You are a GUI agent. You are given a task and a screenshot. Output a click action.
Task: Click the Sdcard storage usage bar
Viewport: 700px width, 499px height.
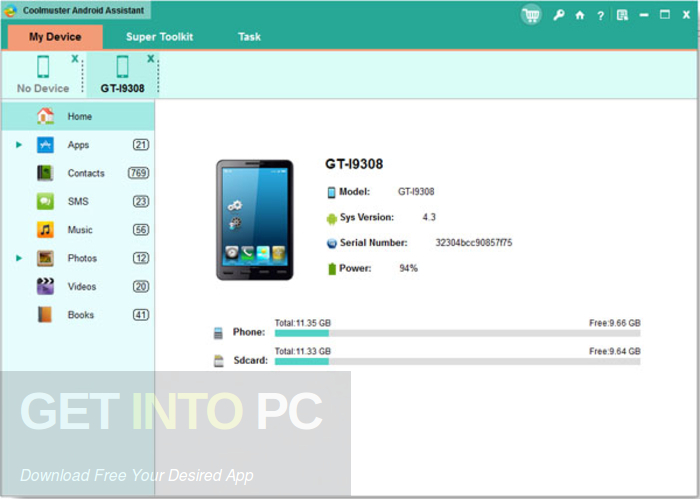pyautogui.click(x=458, y=362)
